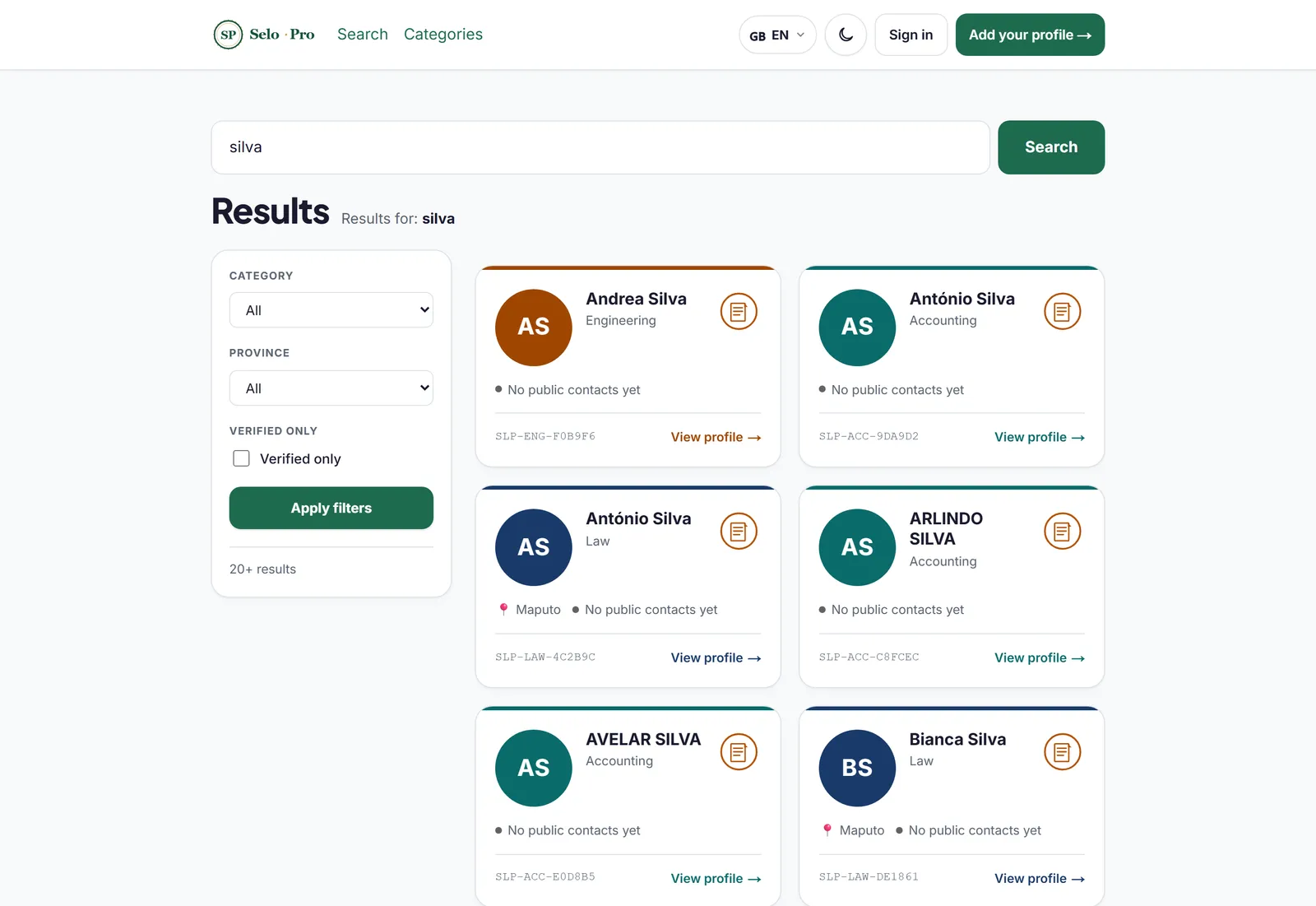
Task: Click the Apply filters button
Action: pyautogui.click(x=331, y=508)
